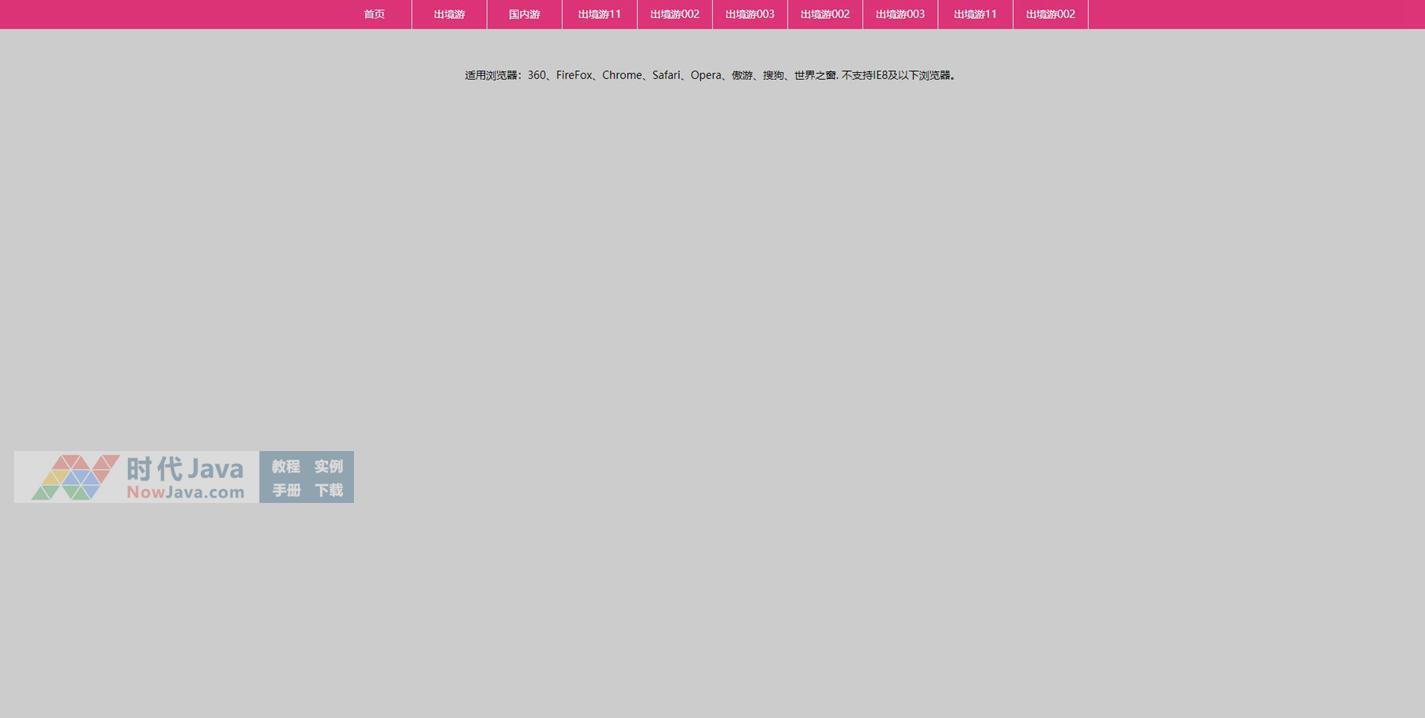Open the 首页 menu item

coord(374,14)
